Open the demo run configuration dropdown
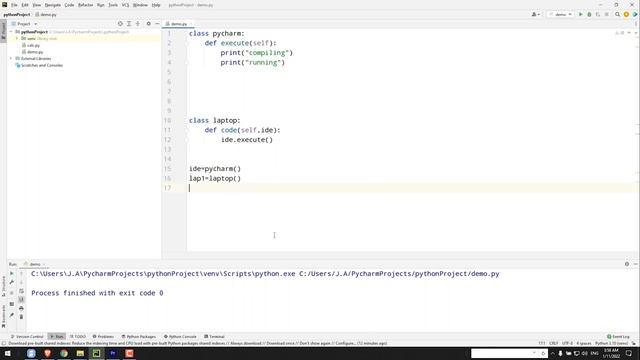The height and width of the screenshot is (360, 640). tap(561, 14)
